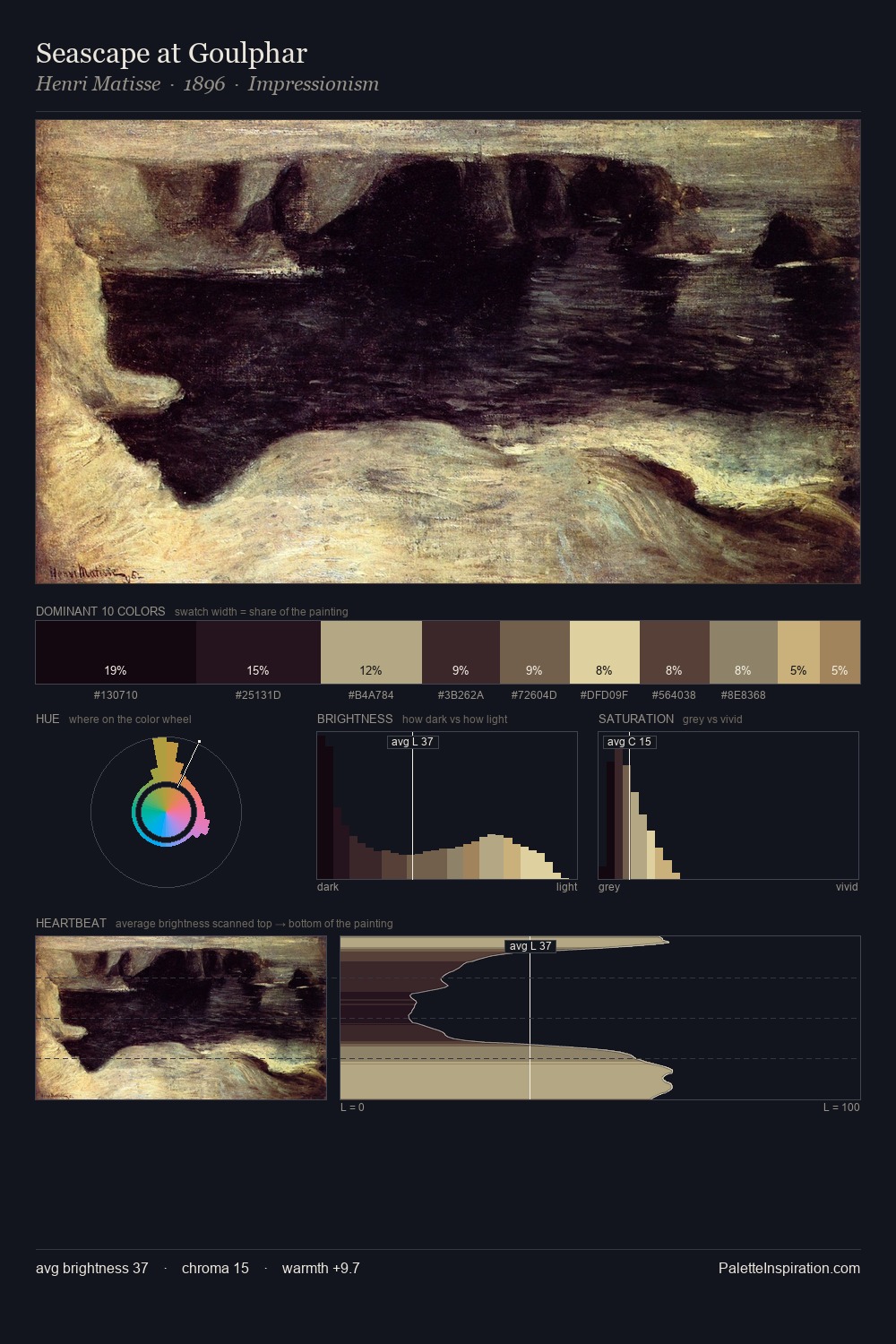Click hex code #25131D text

click(x=258, y=695)
